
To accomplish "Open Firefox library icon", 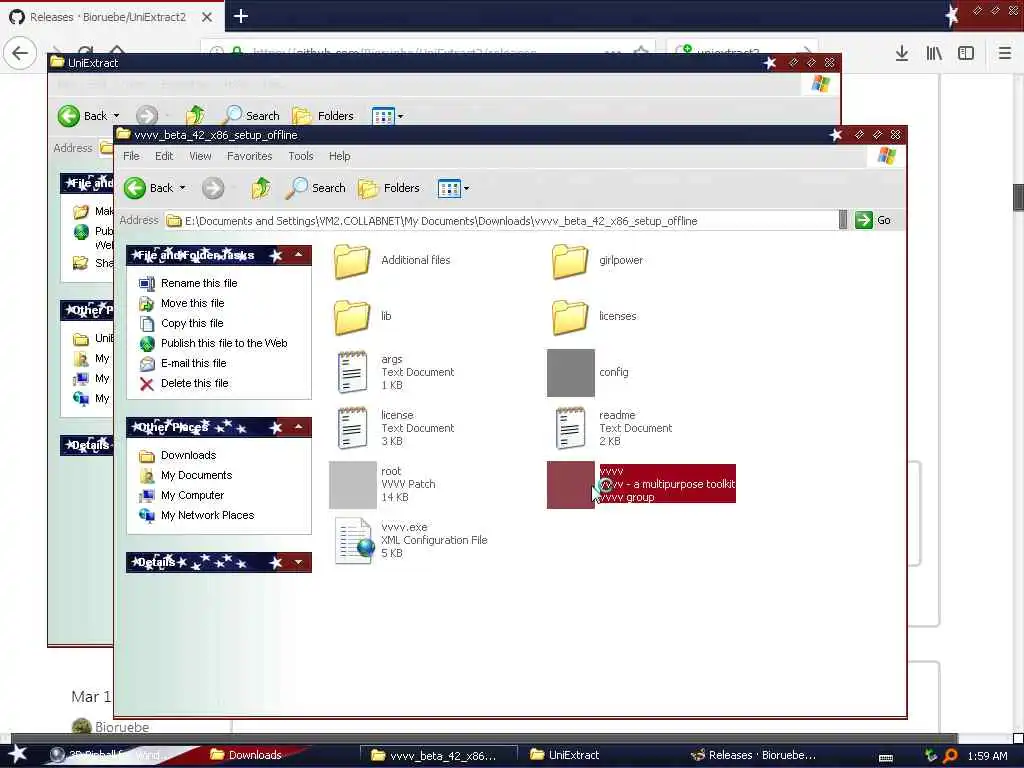I will pyautogui.click(x=934, y=53).
